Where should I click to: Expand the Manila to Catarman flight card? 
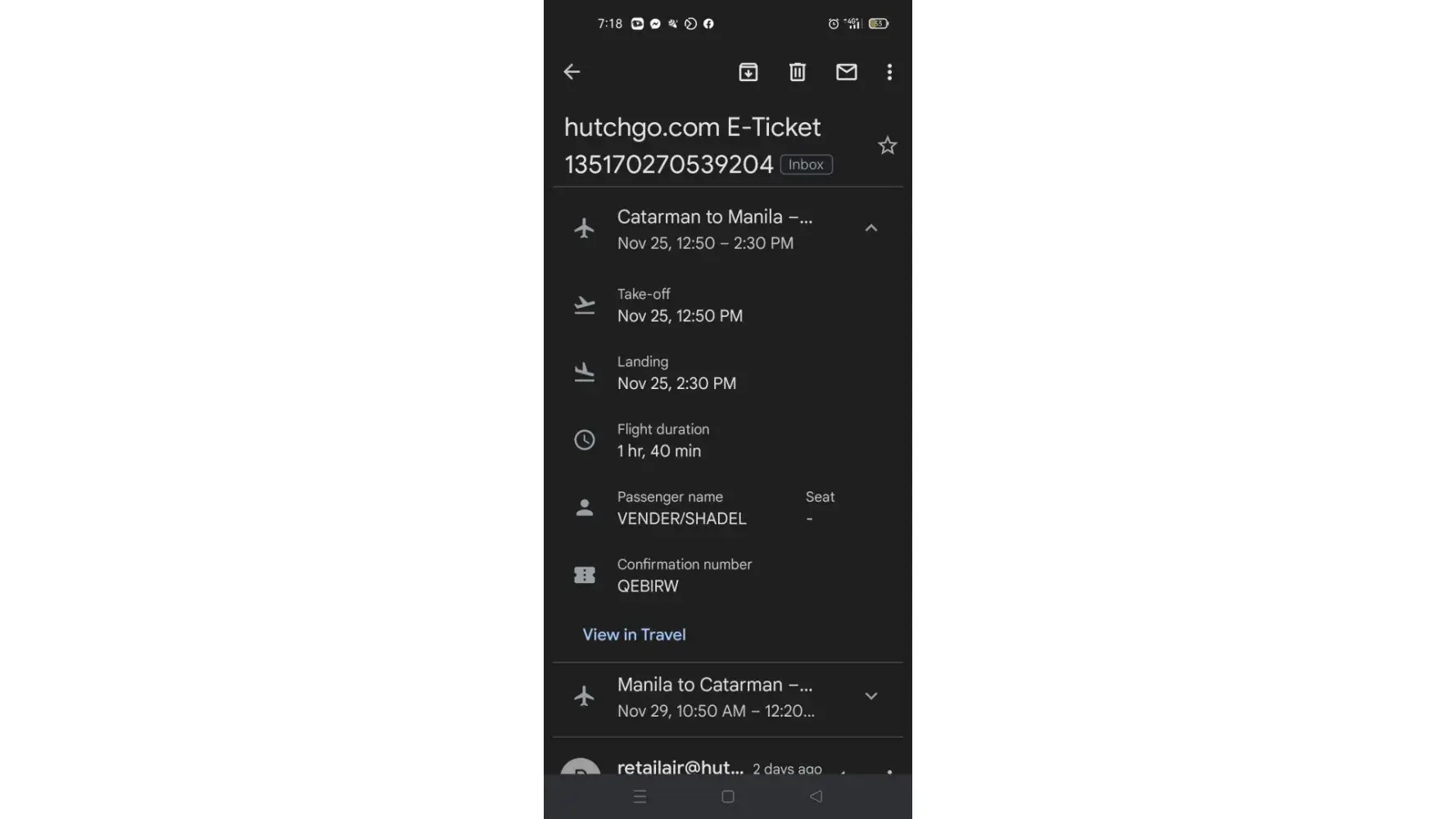(871, 696)
